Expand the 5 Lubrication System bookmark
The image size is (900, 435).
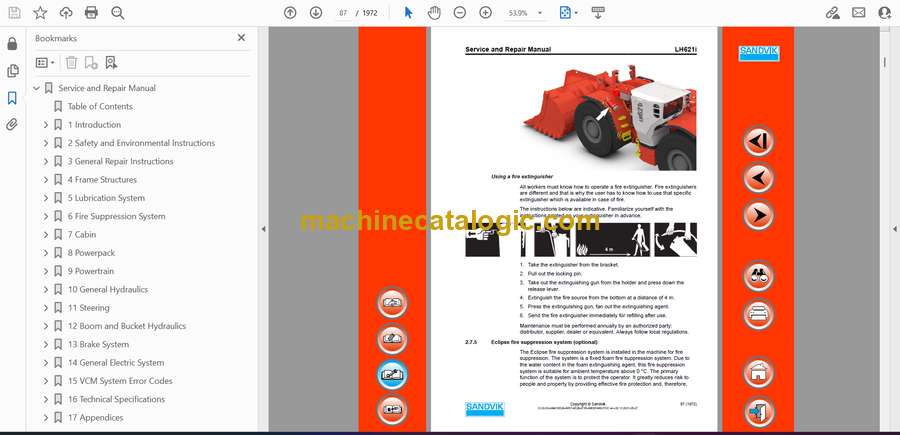point(46,198)
